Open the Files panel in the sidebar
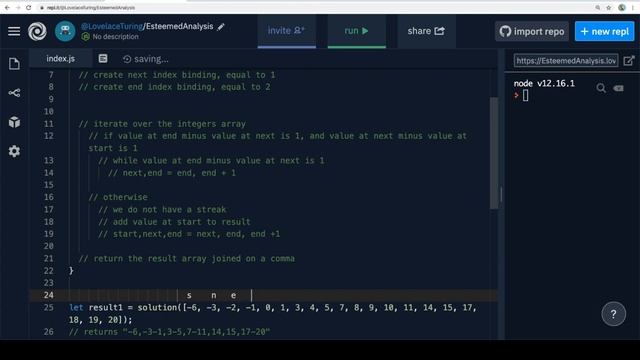 [x=14, y=64]
